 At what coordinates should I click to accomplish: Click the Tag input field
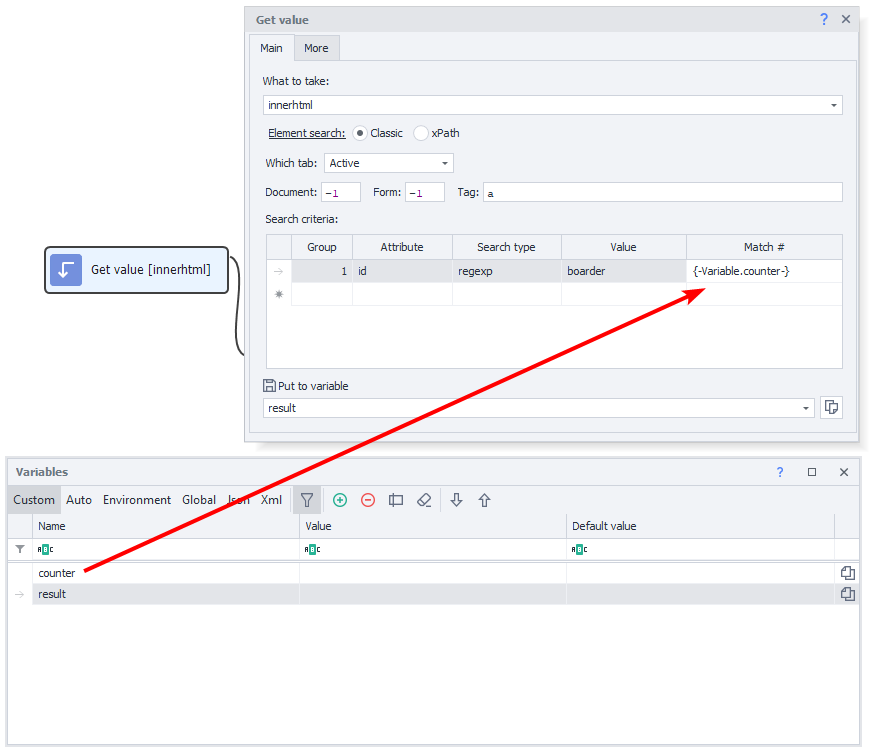662,193
